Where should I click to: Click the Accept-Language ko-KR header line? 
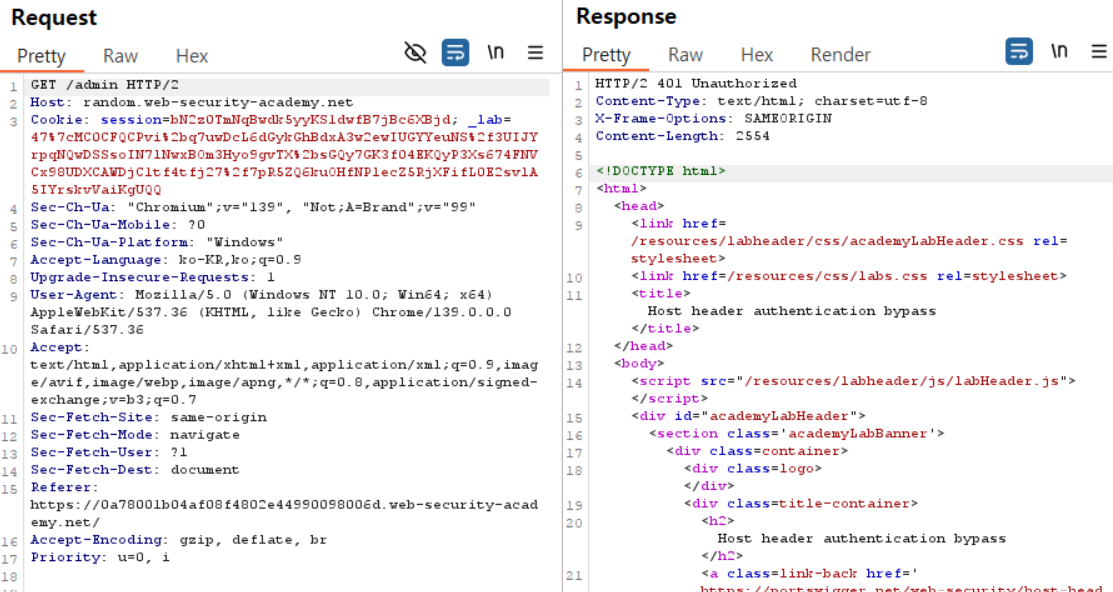point(165,260)
